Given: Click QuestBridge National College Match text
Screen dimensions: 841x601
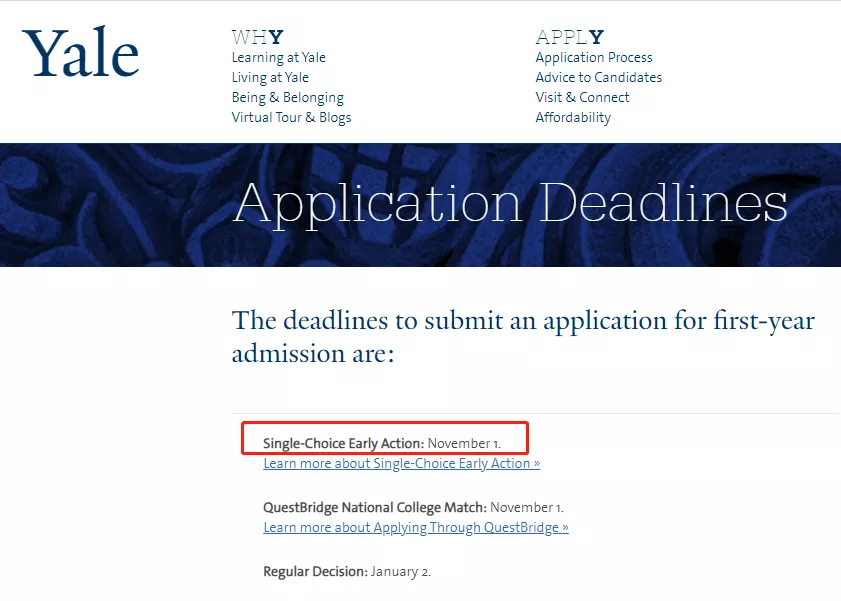Looking at the screenshot, I should click(375, 508).
